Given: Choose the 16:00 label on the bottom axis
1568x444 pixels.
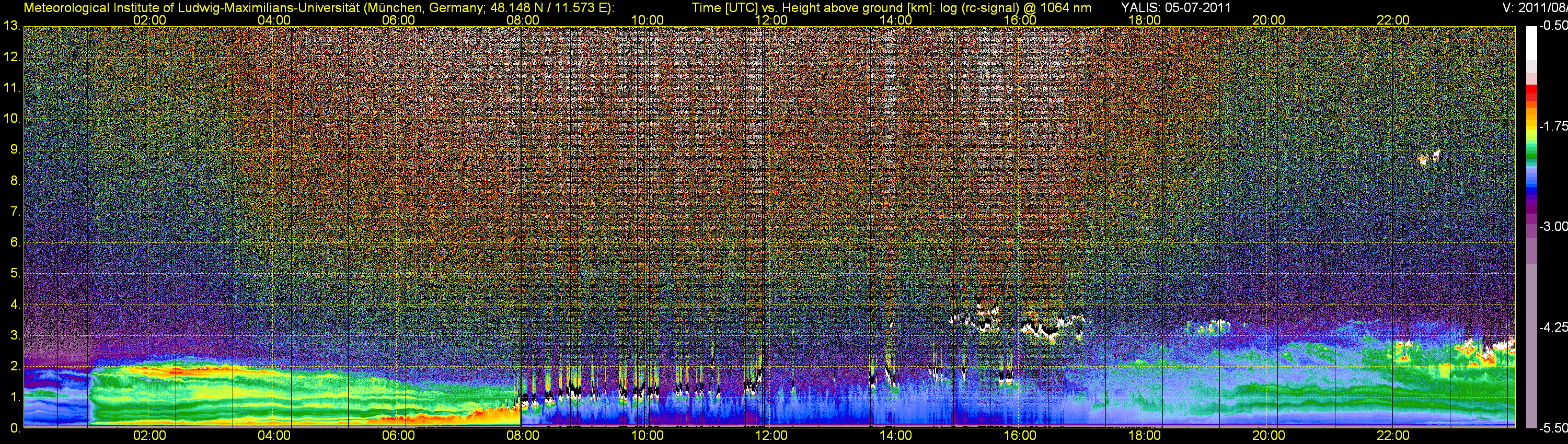Looking at the screenshot, I should click(x=1020, y=436).
